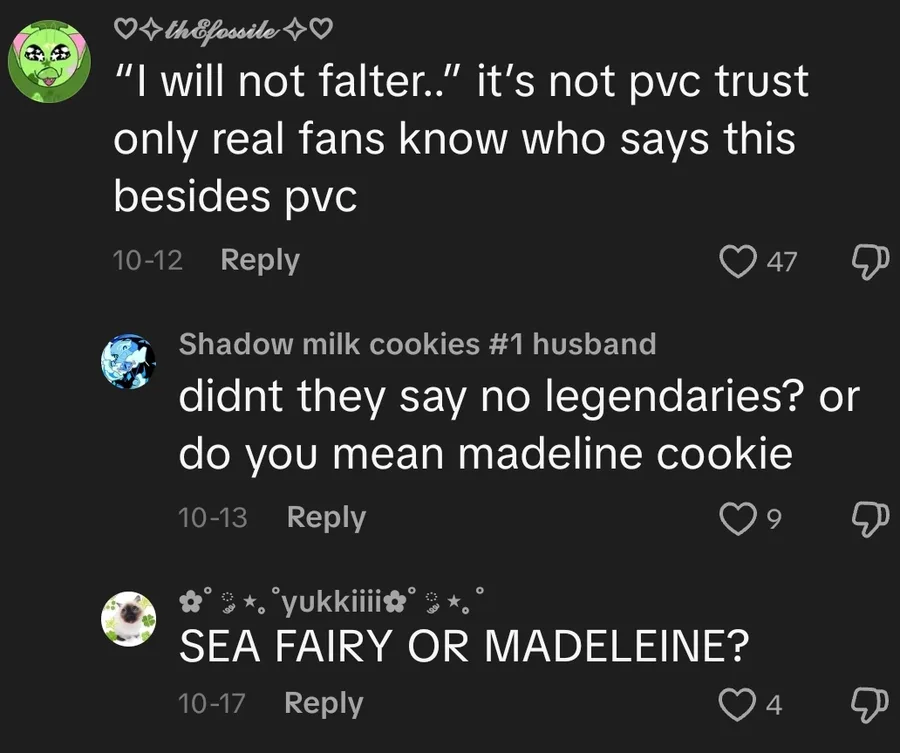Heart the "SEA FAIRY OR MADELEINE?" comment
The height and width of the screenshot is (753, 900).
point(738,705)
